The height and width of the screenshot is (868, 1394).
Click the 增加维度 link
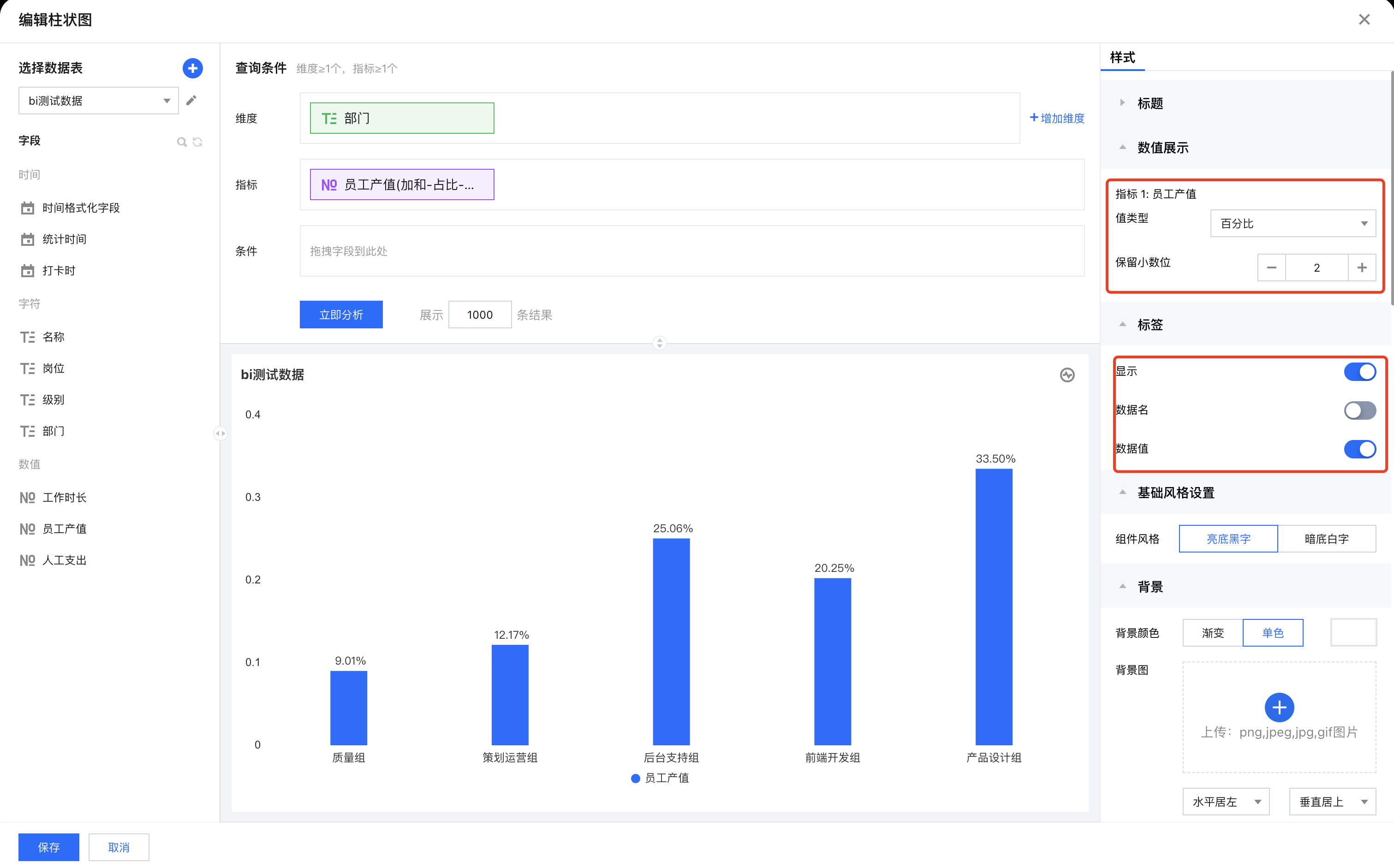[1057, 118]
